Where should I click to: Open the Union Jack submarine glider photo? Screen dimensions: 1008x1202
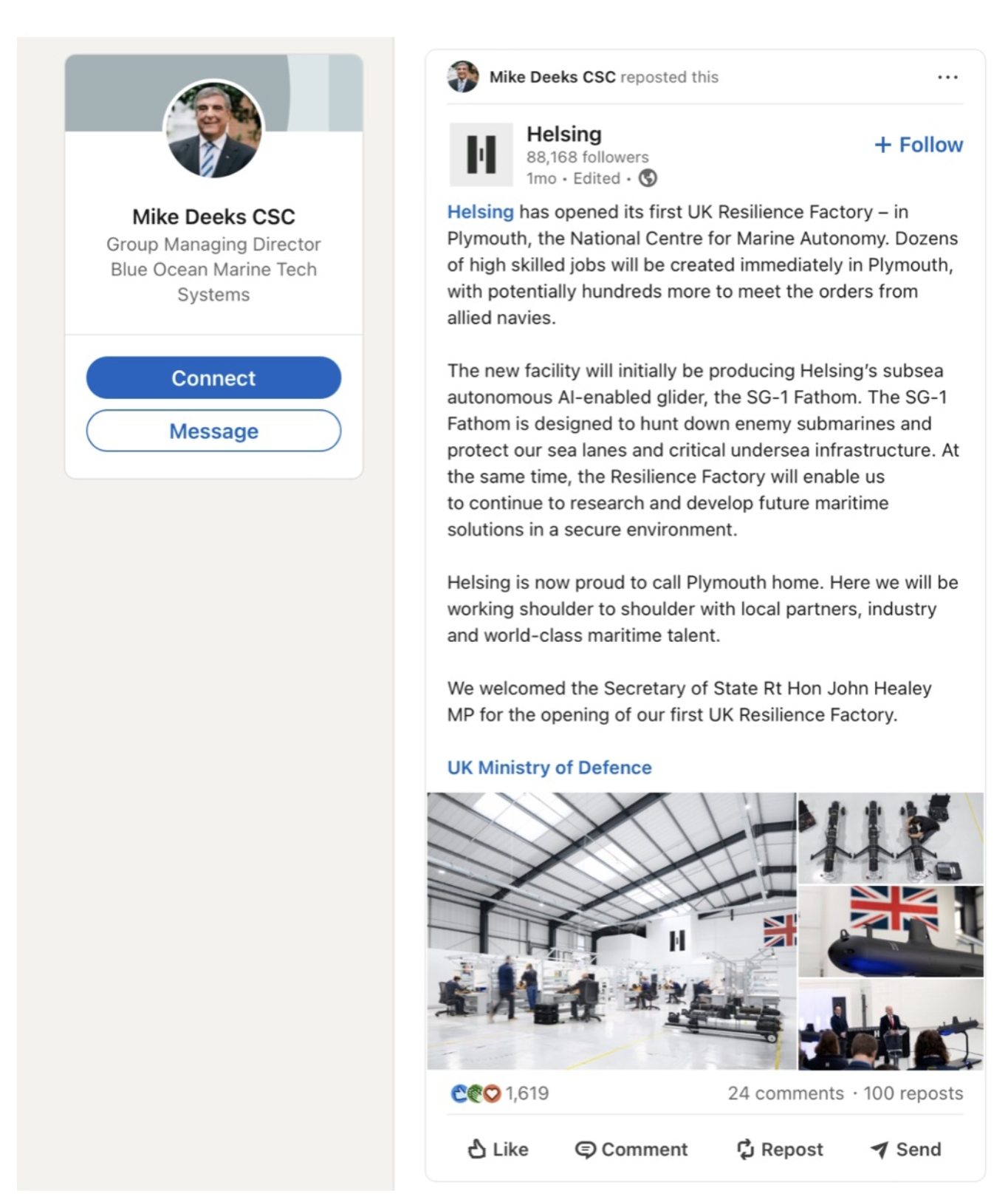pos(891,932)
